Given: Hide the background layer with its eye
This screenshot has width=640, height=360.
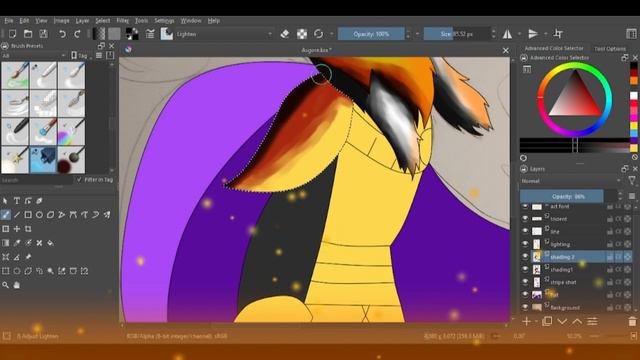Looking at the screenshot, I should [x=525, y=307].
